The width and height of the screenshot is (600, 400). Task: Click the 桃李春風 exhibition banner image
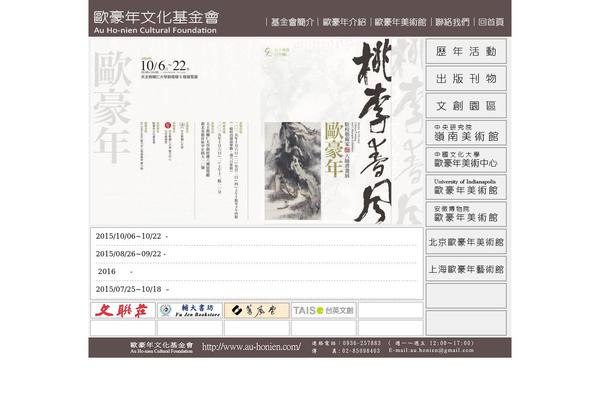(x=257, y=132)
